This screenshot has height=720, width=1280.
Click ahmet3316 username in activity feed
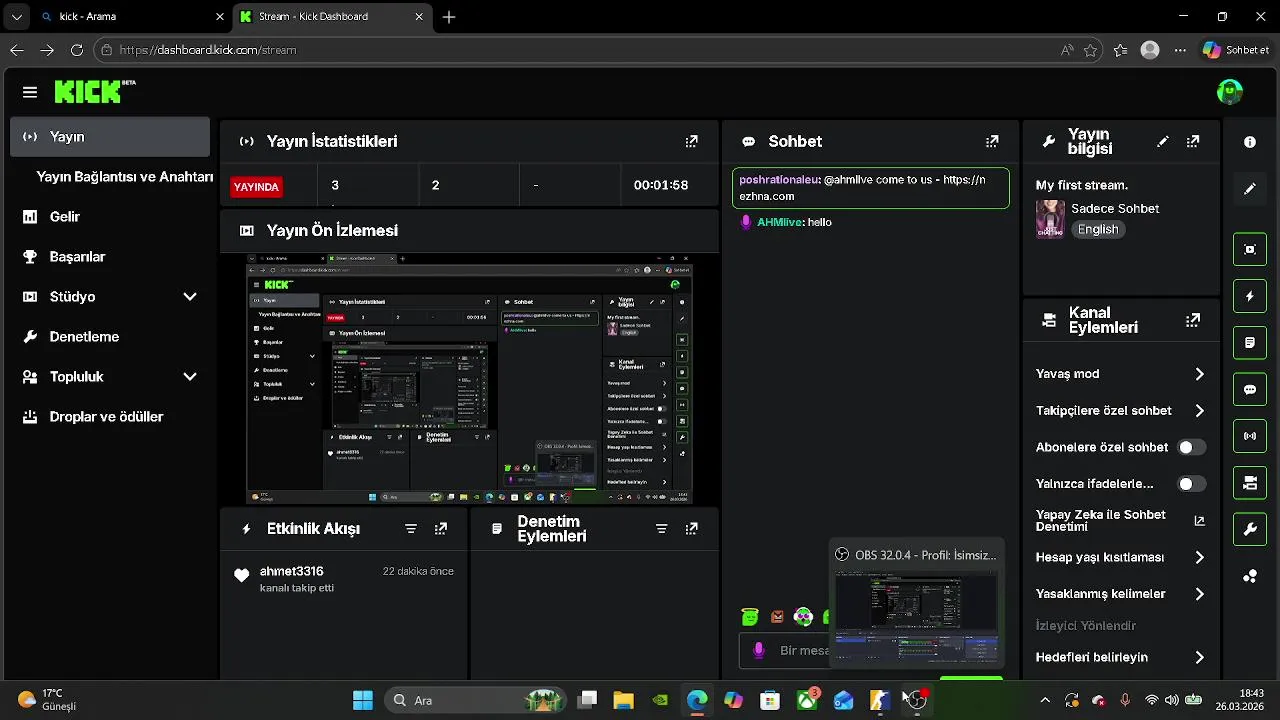click(291, 571)
